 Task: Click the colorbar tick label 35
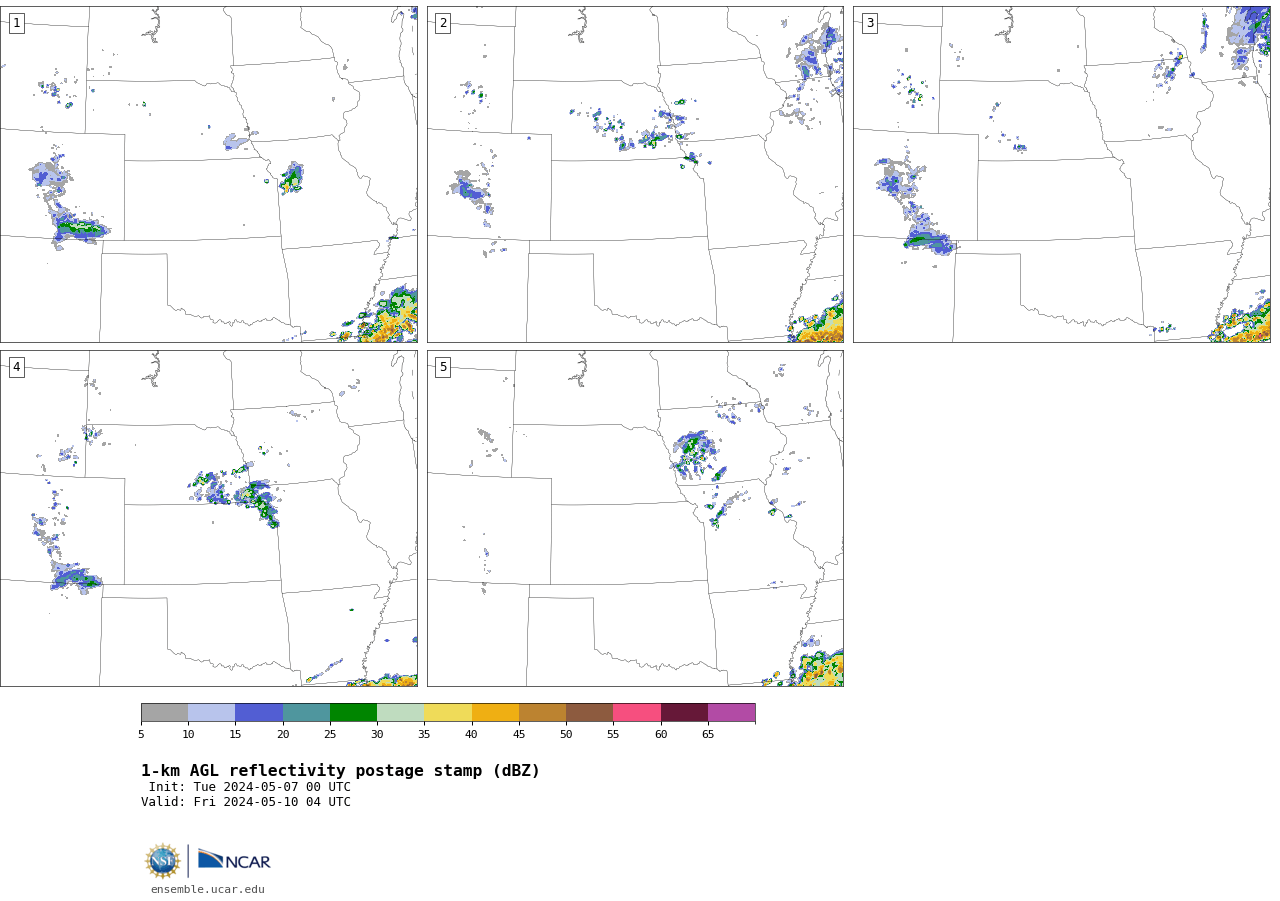[x=424, y=734]
